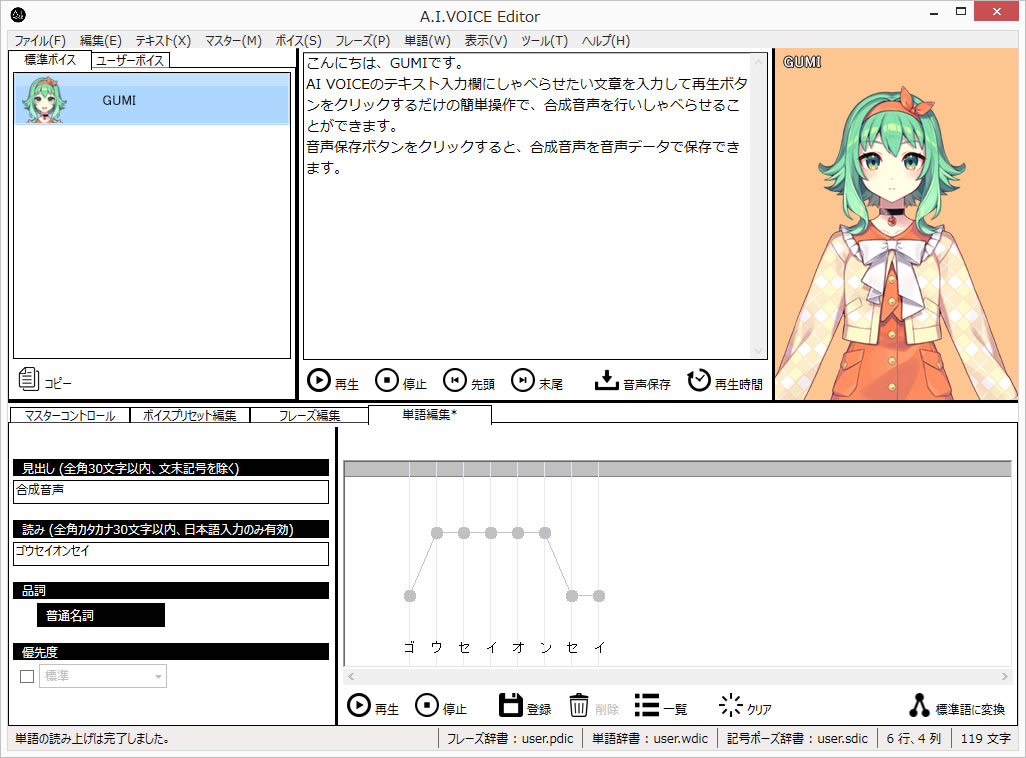Play the text with the upper 再生 button
The height and width of the screenshot is (758, 1026).
tap(319, 381)
